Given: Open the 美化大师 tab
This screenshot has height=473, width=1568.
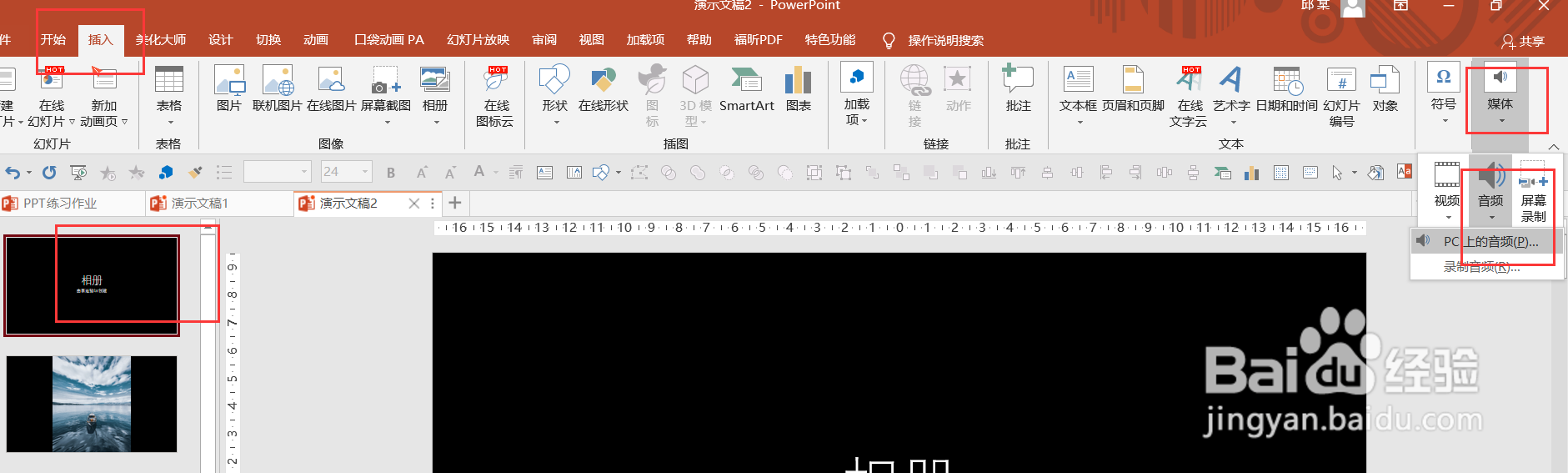Looking at the screenshot, I should point(161,40).
